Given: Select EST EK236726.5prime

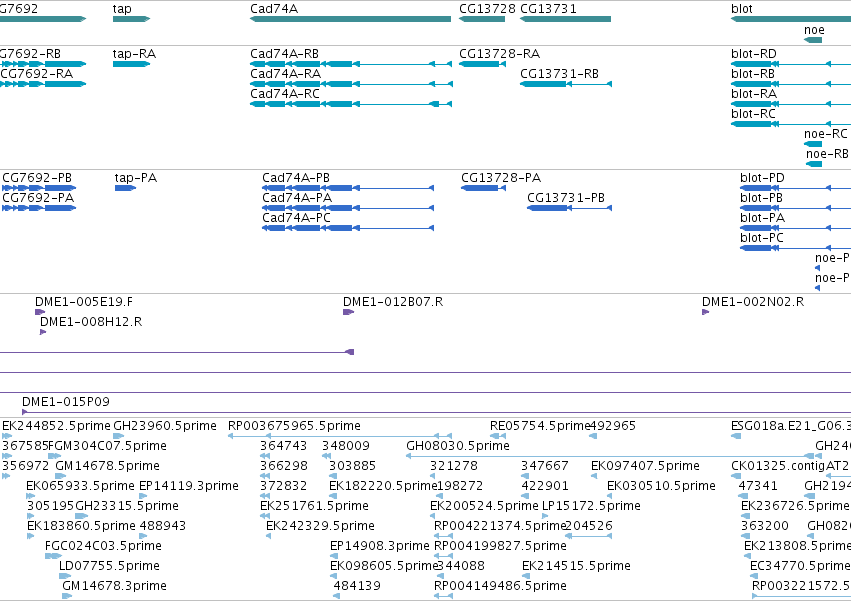Looking at the screenshot, I should [x=795, y=505].
